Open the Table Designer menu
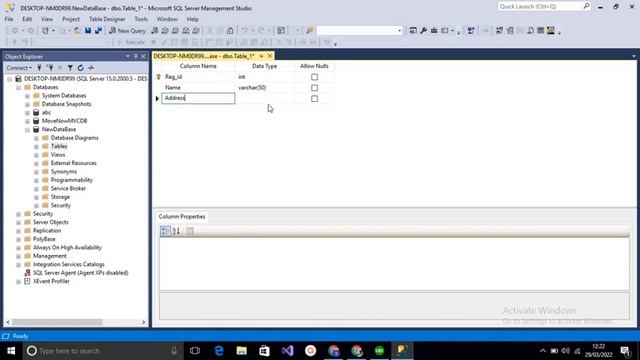 (x=107, y=19)
